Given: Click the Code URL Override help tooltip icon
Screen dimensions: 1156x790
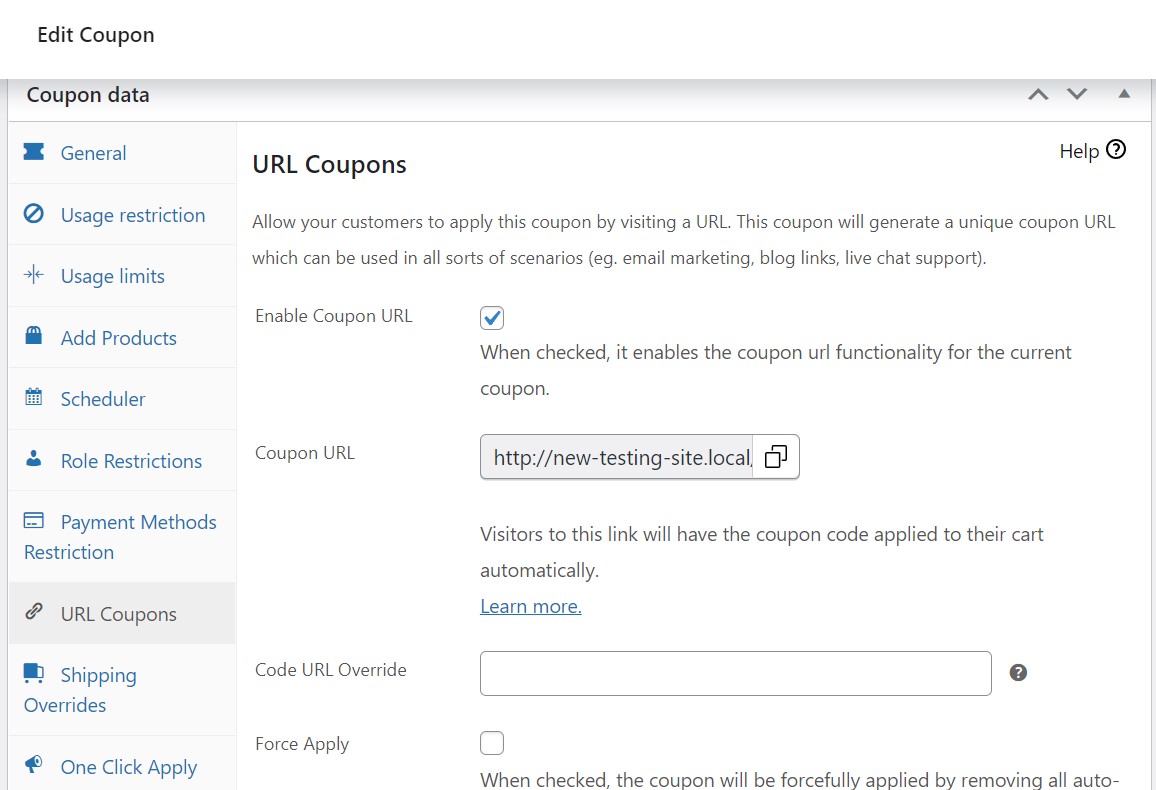Looking at the screenshot, I should coord(1018,673).
